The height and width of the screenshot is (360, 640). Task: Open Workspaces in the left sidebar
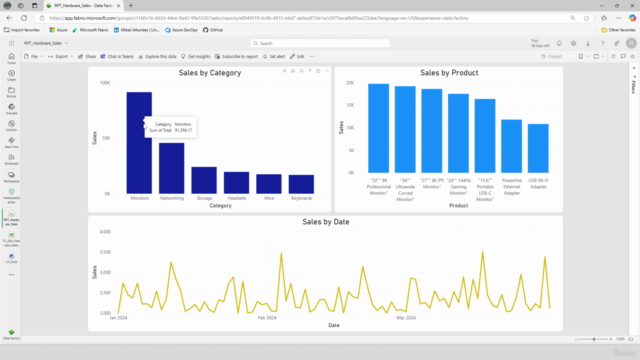[11, 177]
